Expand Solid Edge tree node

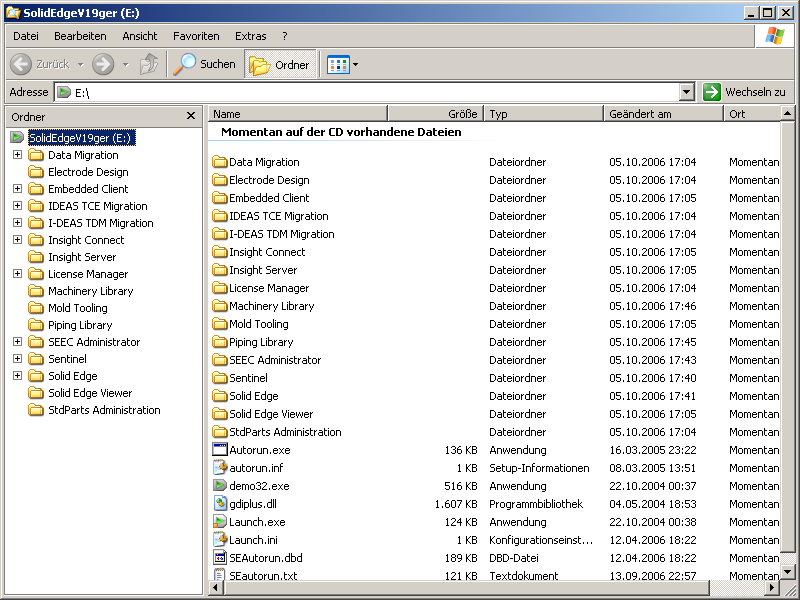(17, 376)
